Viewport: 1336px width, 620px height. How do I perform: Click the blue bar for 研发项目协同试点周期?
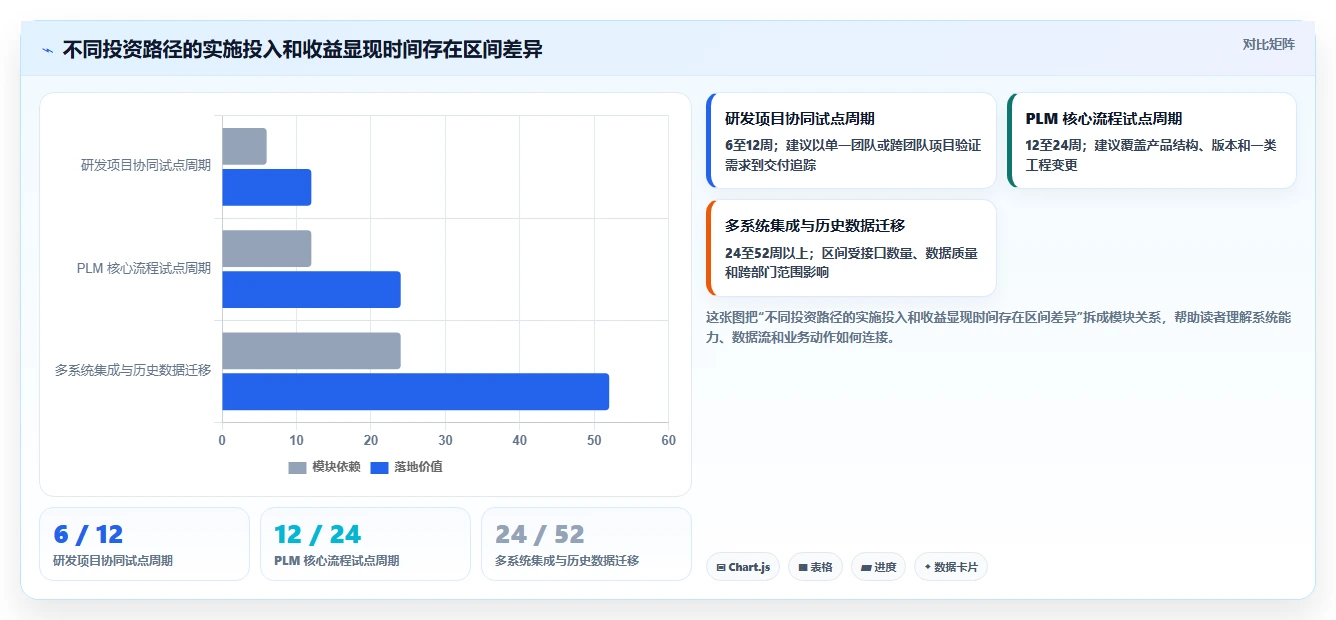(x=267, y=187)
